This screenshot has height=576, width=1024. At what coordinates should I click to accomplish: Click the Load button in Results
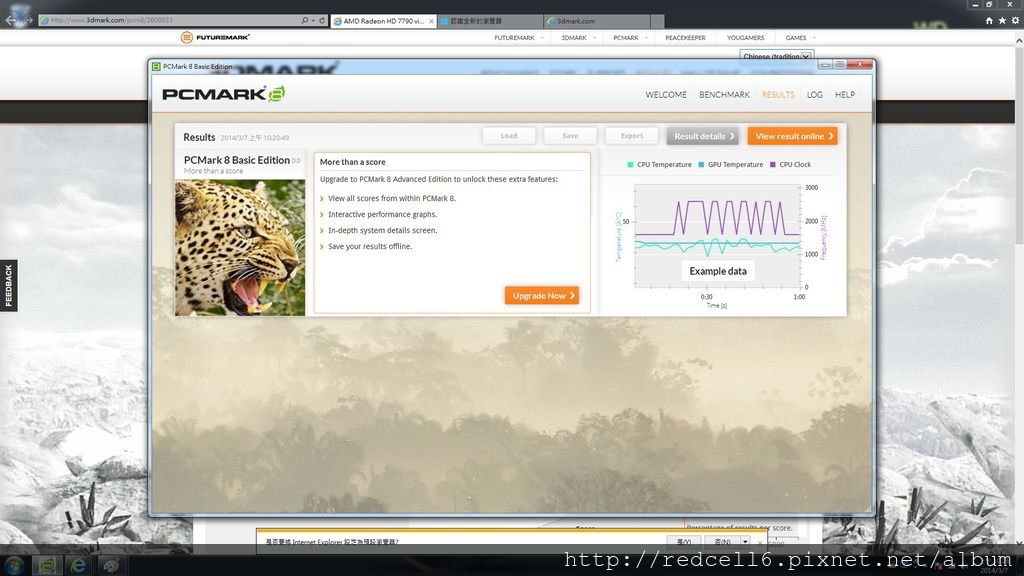click(509, 136)
